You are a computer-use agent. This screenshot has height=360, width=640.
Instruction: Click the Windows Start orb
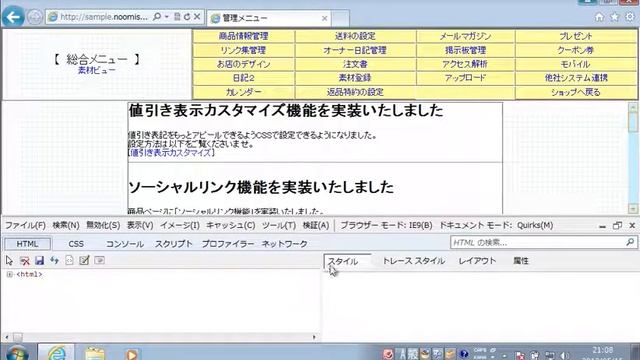(17, 353)
